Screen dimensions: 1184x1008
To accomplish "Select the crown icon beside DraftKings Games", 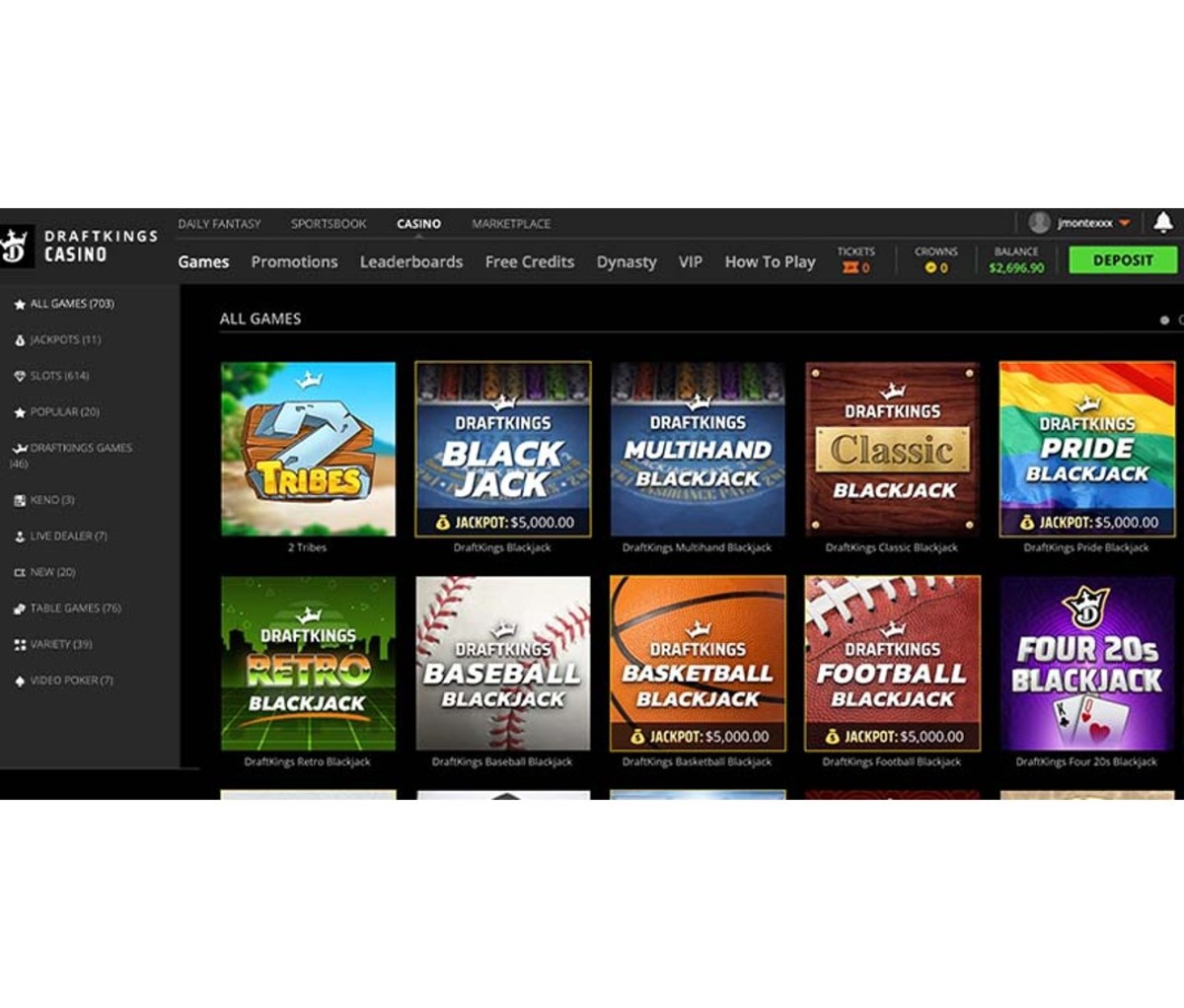I will 20,449.
